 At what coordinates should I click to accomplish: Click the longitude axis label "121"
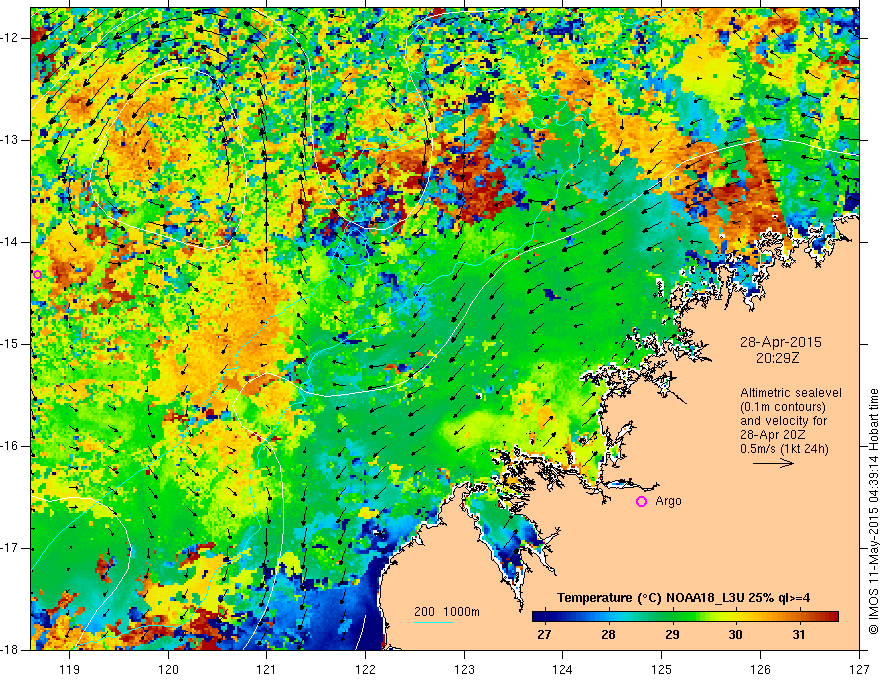click(267, 669)
